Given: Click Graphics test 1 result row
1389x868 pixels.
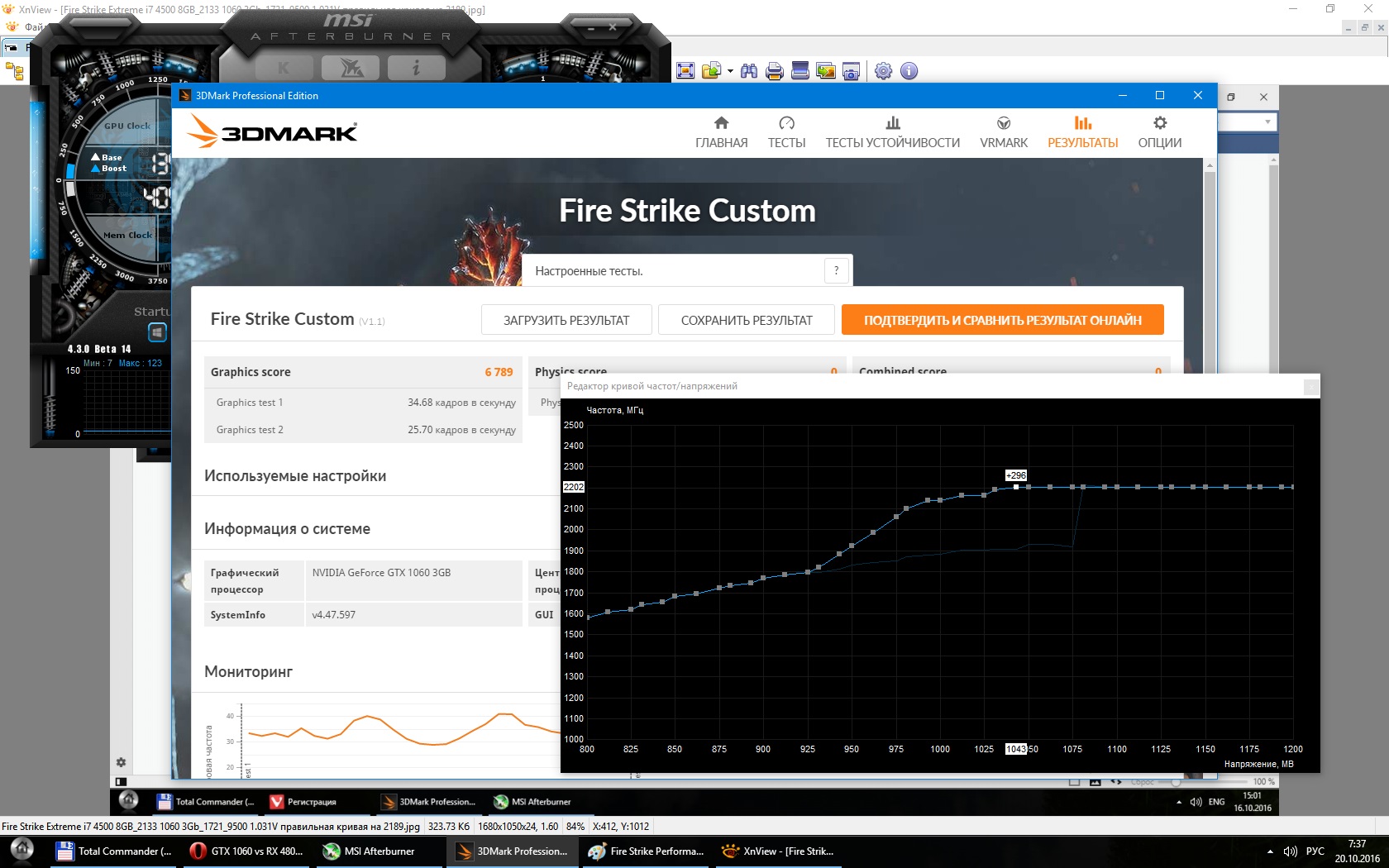Looking at the screenshot, I should (x=363, y=403).
